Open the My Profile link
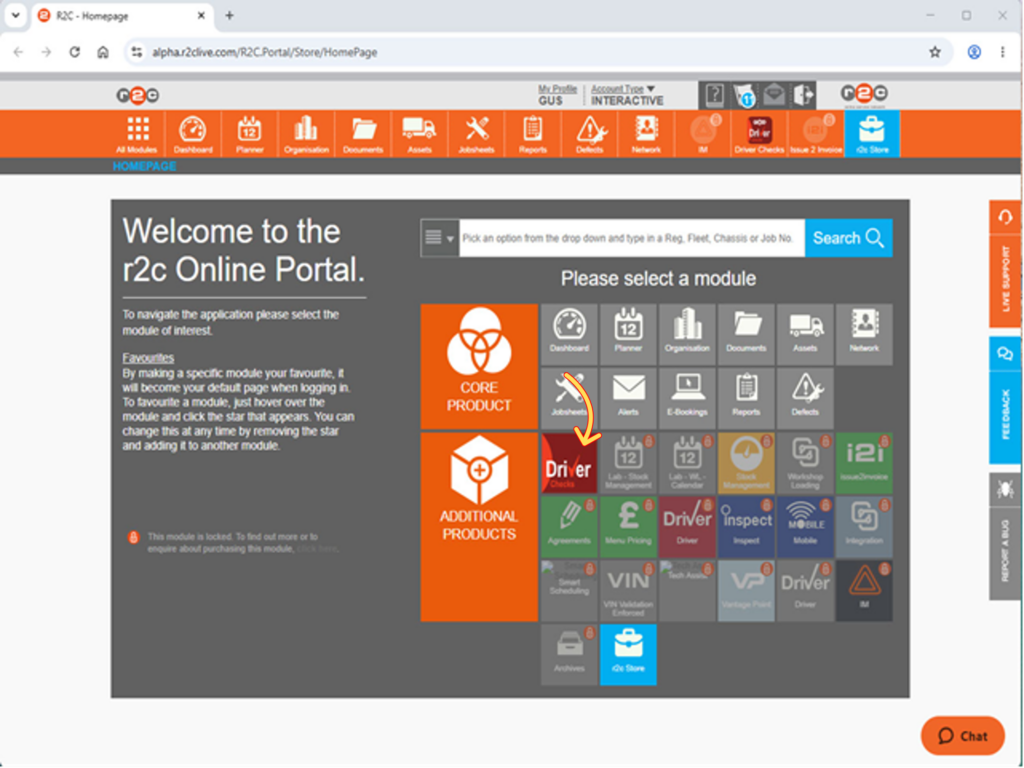 point(557,89)
